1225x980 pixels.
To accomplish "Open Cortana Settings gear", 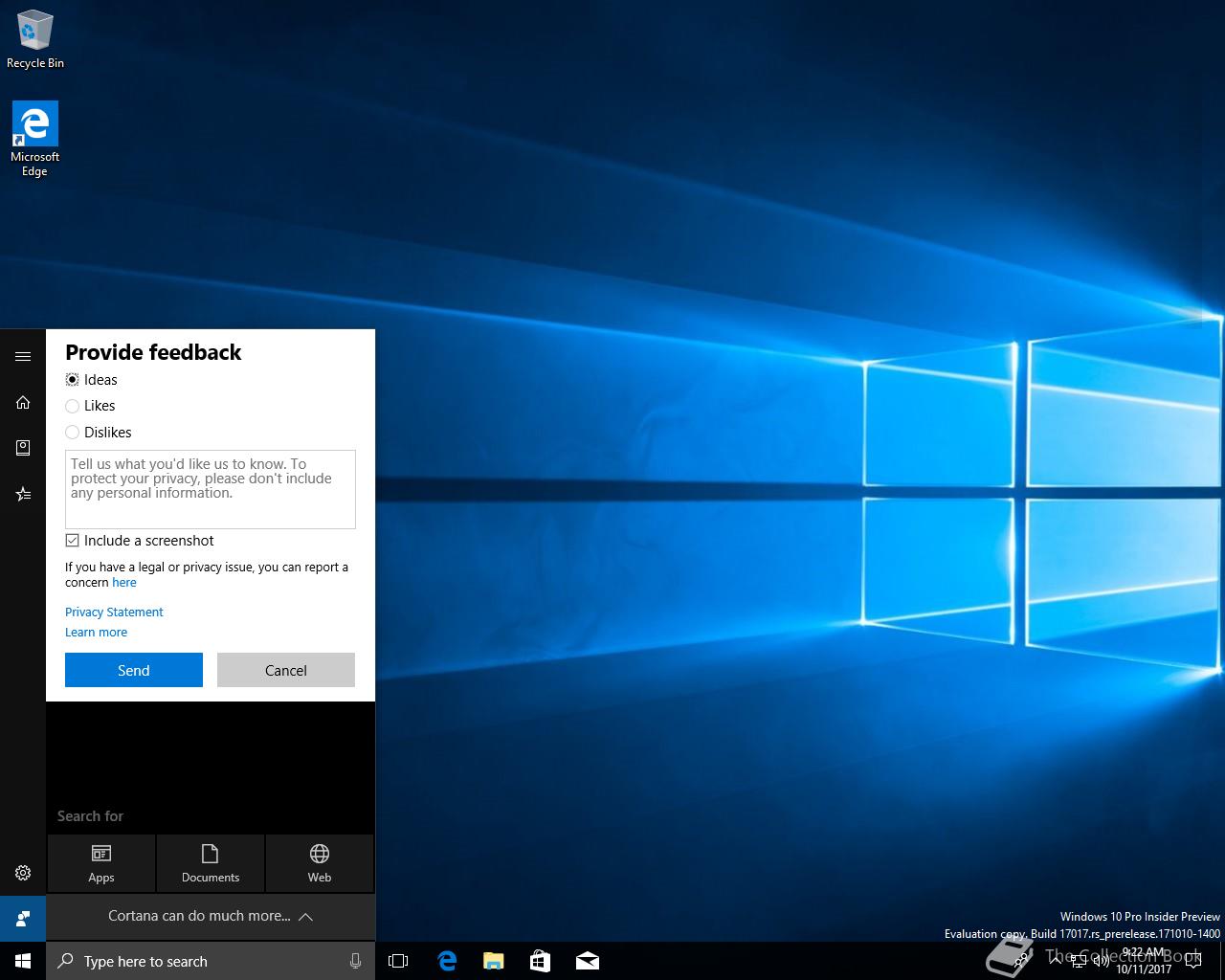I will pos(23,873).
